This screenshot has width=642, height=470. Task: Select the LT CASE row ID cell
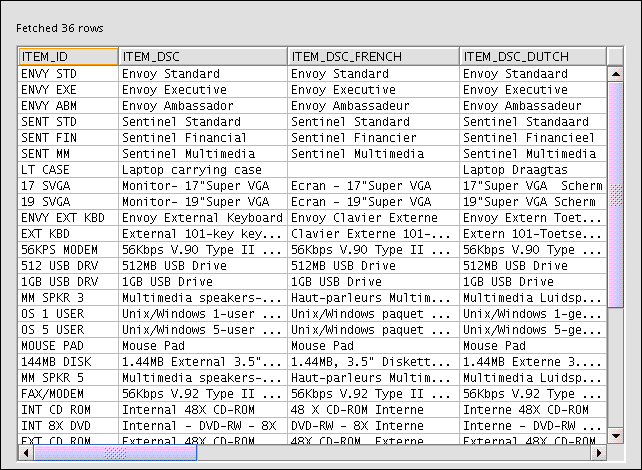click(68, 170)
